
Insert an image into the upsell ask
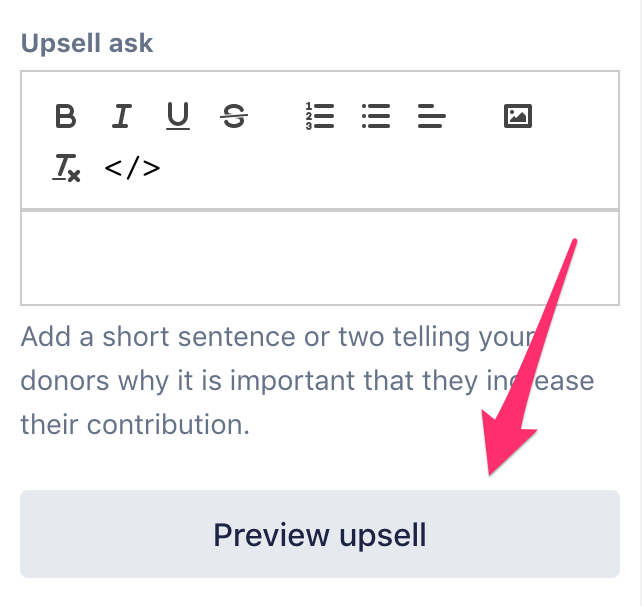(x=517, y=117)
